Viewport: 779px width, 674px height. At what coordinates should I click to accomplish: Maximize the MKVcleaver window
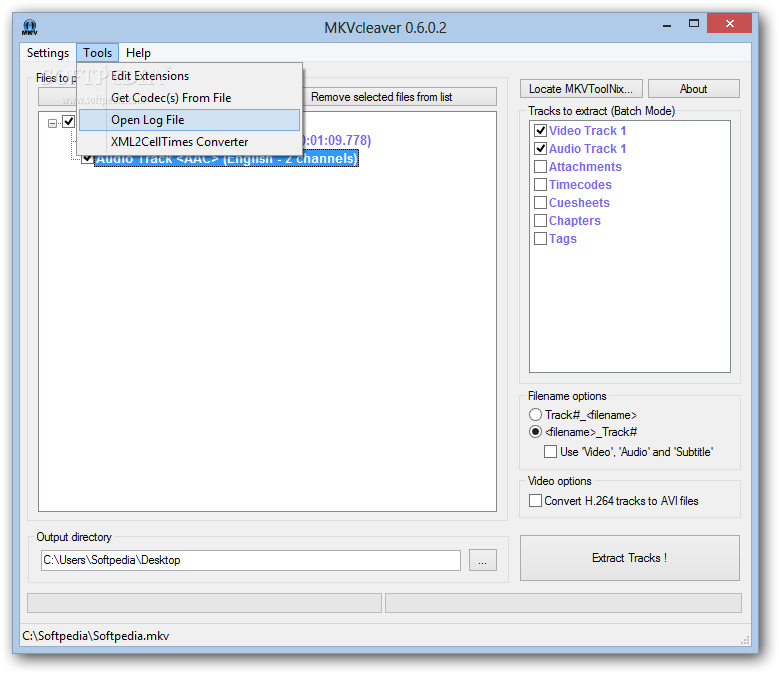coord(694,23)
